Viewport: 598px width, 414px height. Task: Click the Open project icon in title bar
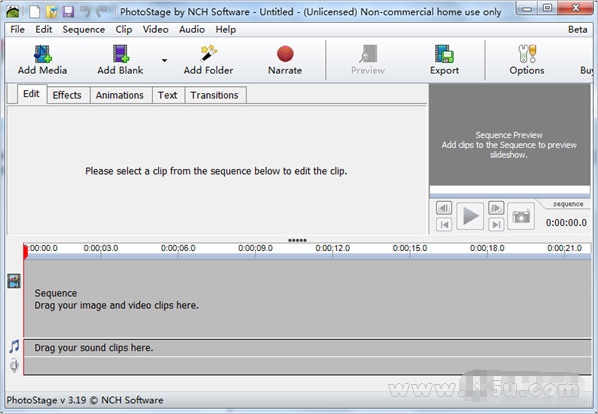click(x=51, y=11)
